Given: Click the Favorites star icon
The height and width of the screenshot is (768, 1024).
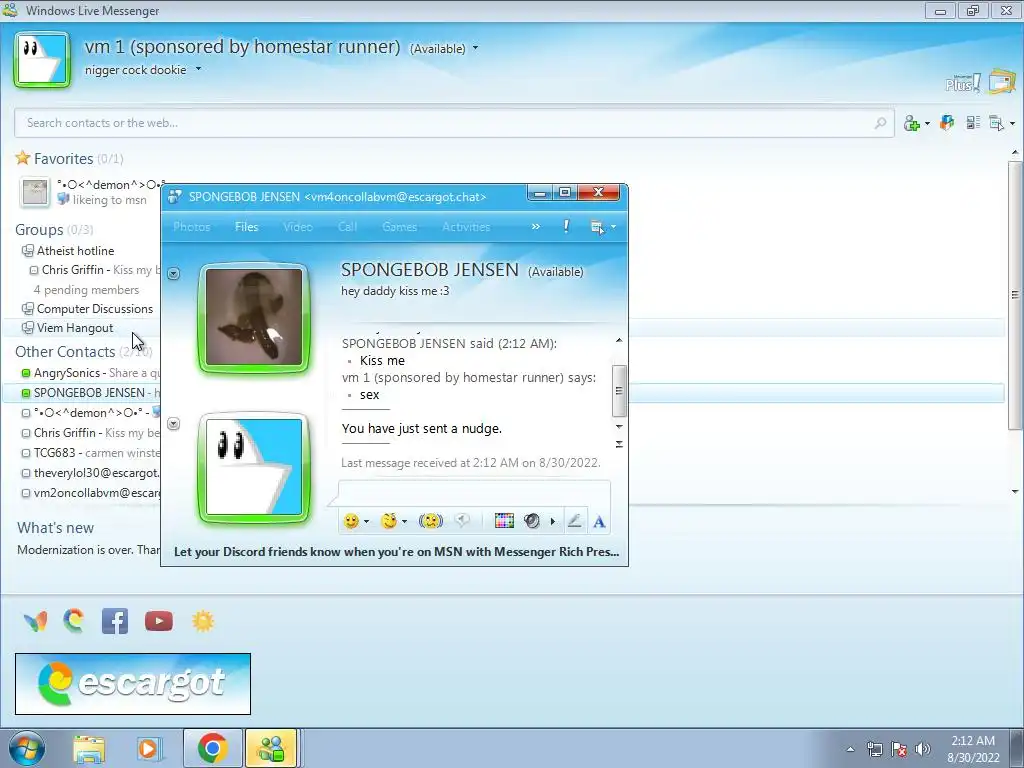Looking at the screenshot, I should 23,158.
